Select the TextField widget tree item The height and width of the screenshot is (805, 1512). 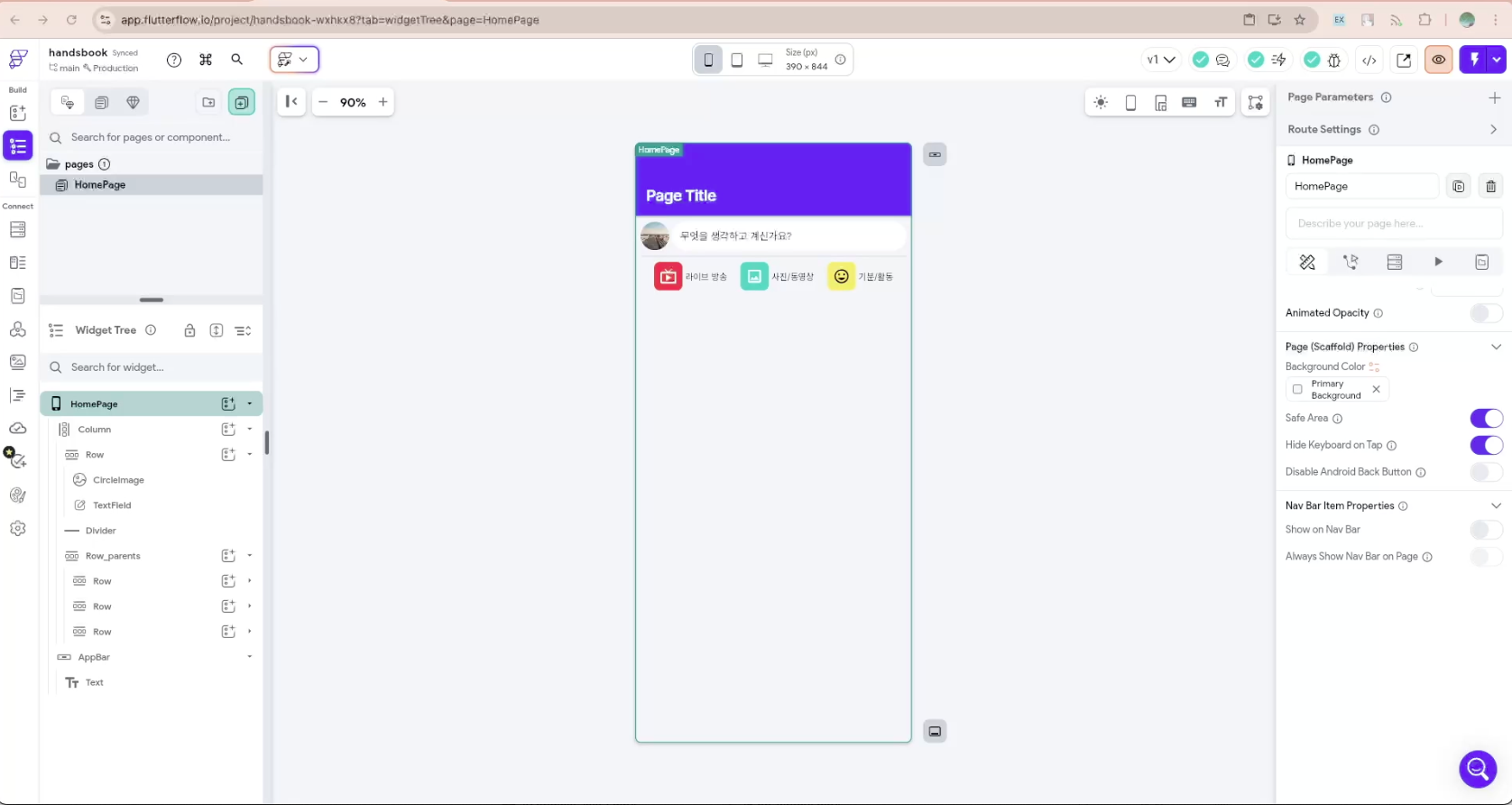pos(112,505)
